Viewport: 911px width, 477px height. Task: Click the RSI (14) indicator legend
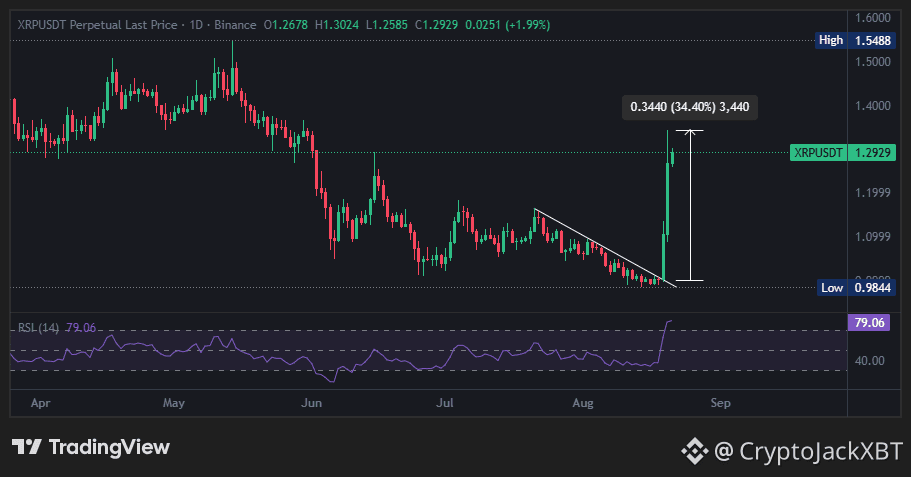tap(38, 328)
